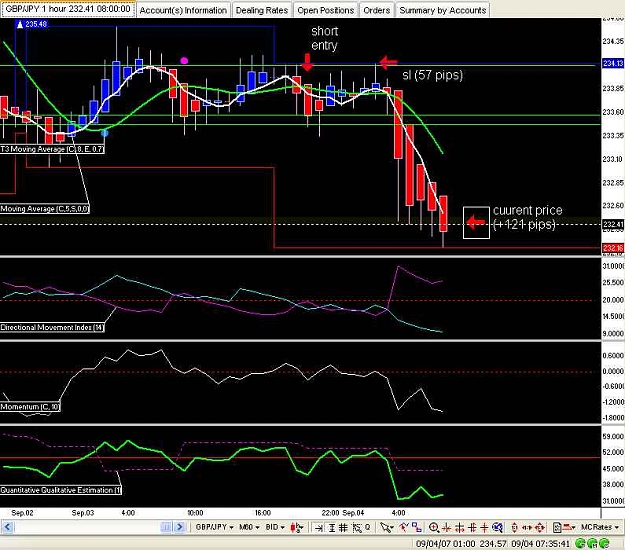Open the BID price type dropdown
This screenshot has height=550, width=625.
(275, 527)
